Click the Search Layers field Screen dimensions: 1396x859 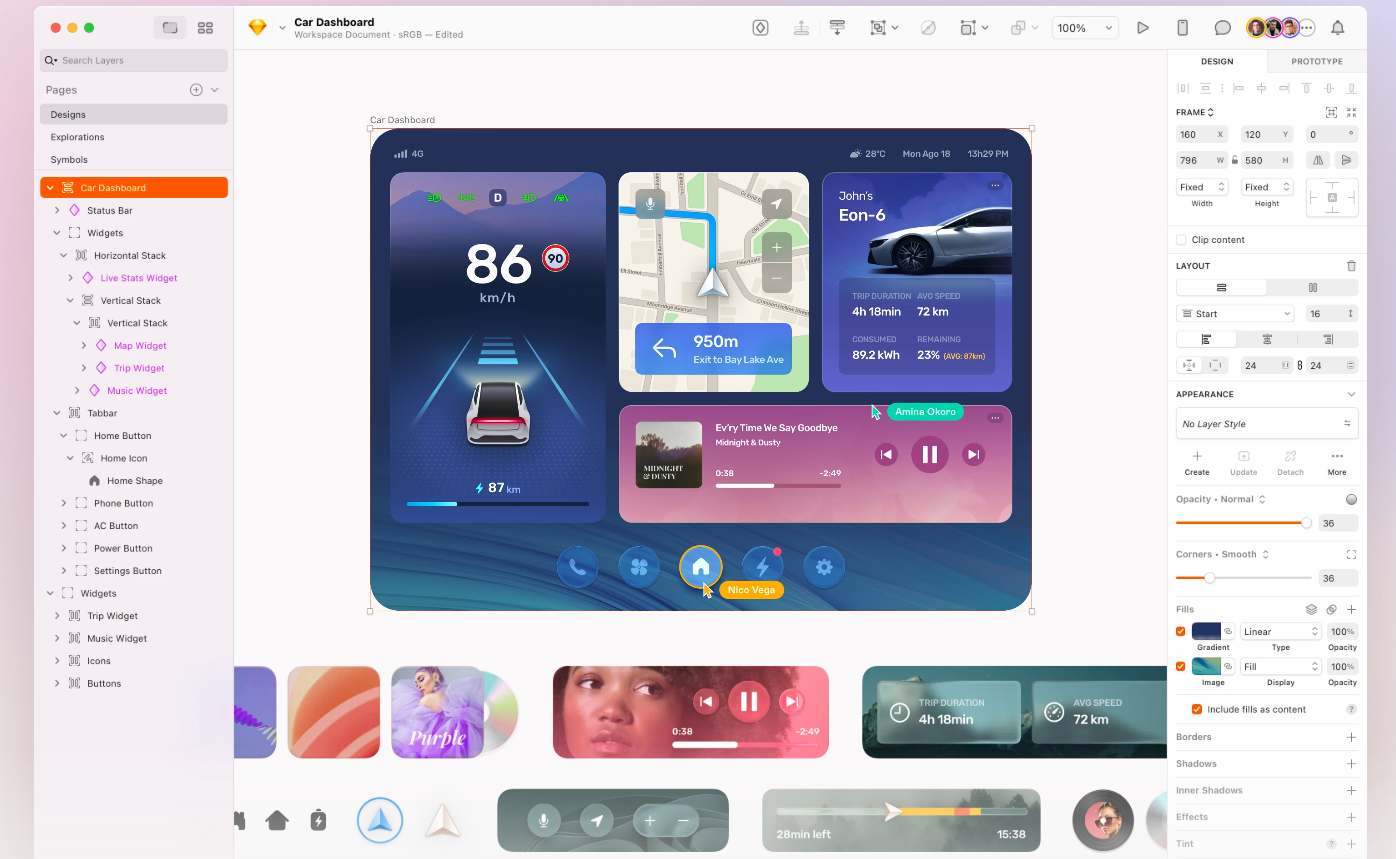(x=134, y=61)
